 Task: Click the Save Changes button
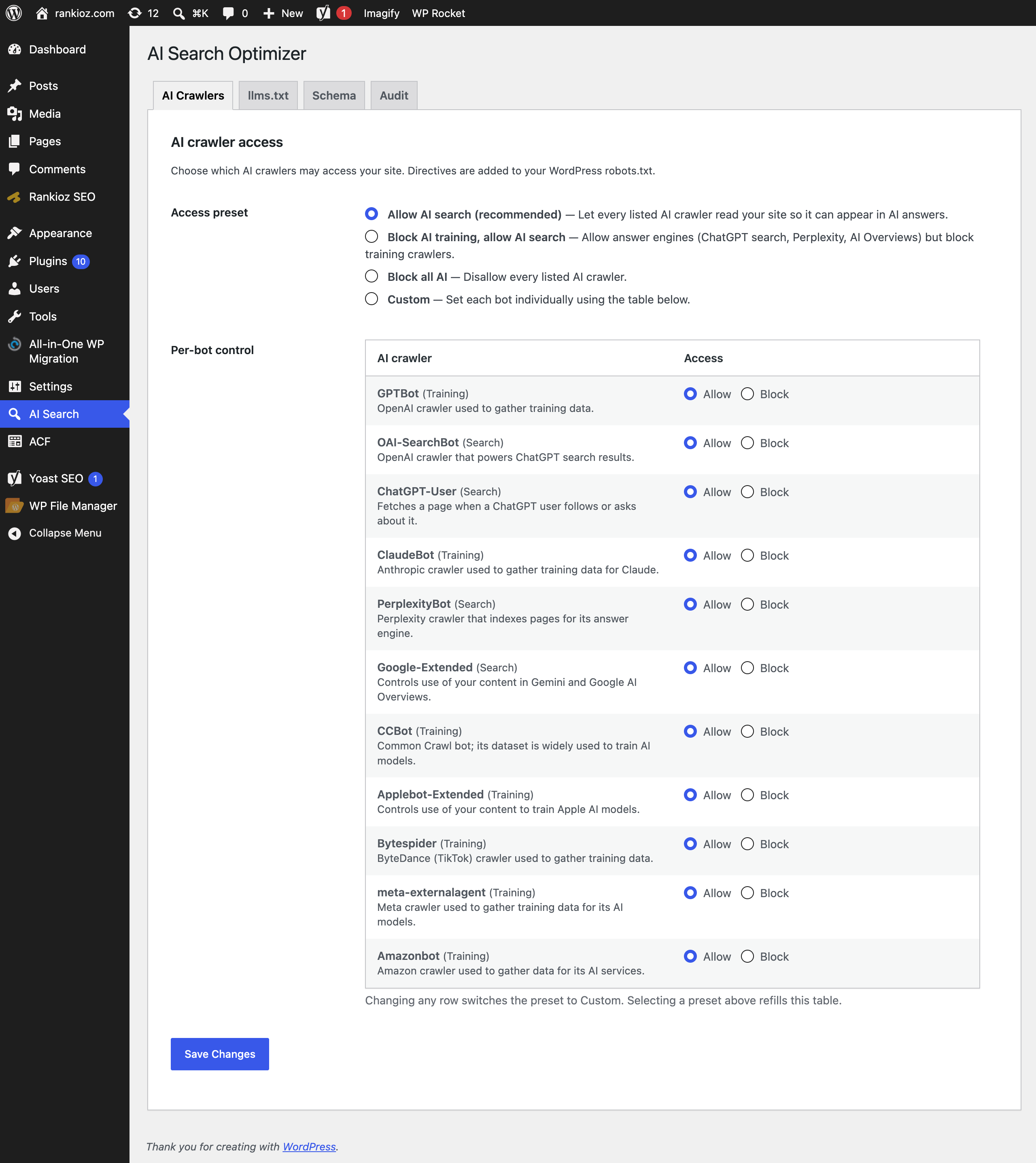click(220, 1054)
